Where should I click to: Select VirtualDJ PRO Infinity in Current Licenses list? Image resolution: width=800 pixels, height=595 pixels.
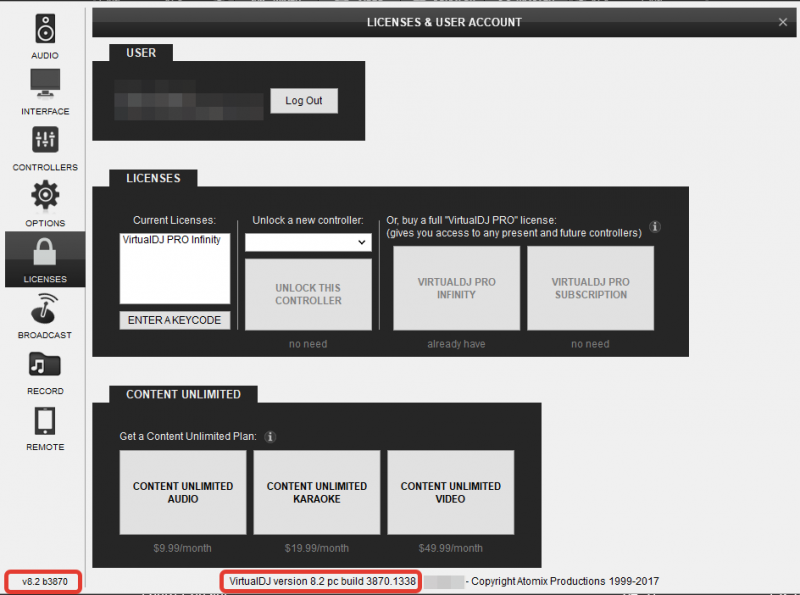[171, 240]
